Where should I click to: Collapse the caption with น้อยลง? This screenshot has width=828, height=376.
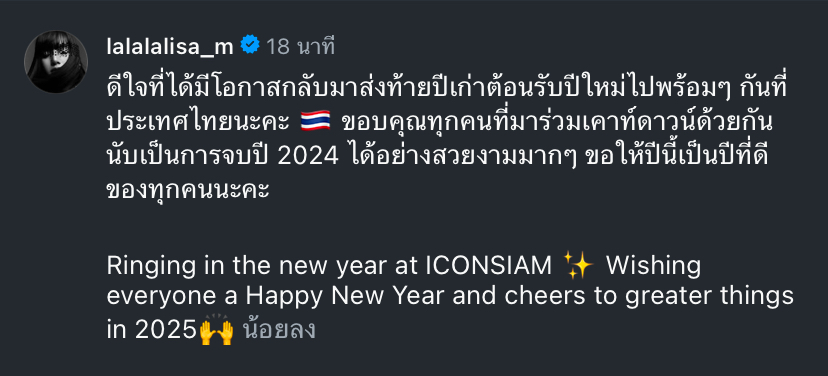279,330
